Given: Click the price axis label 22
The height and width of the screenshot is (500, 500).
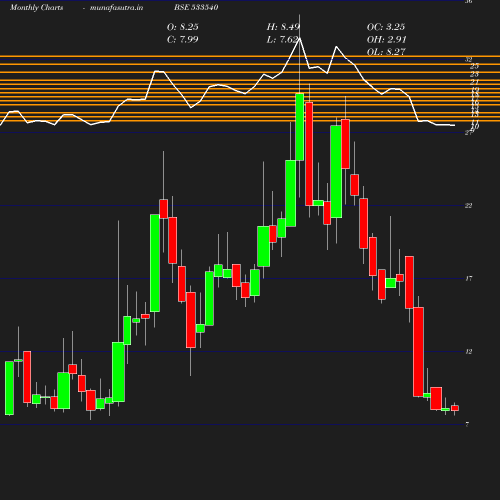Looking at the screenshot, I should pyautogui.click(x=468, y=206).
